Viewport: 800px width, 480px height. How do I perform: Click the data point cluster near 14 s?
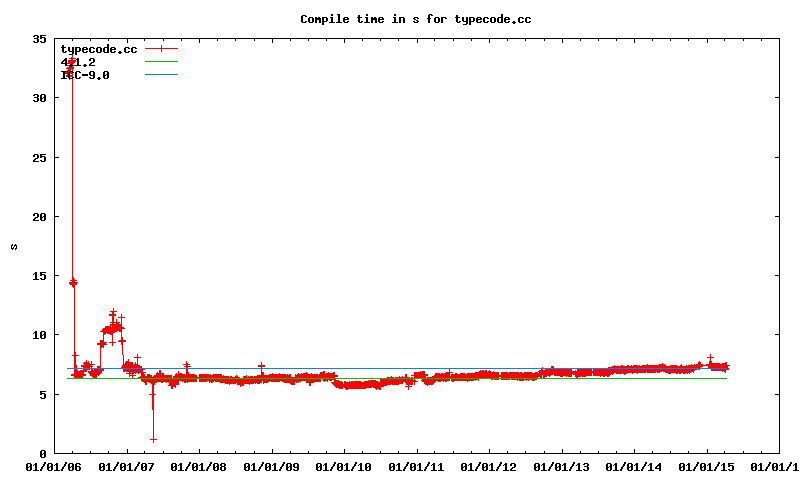click(x=73, y=283)
